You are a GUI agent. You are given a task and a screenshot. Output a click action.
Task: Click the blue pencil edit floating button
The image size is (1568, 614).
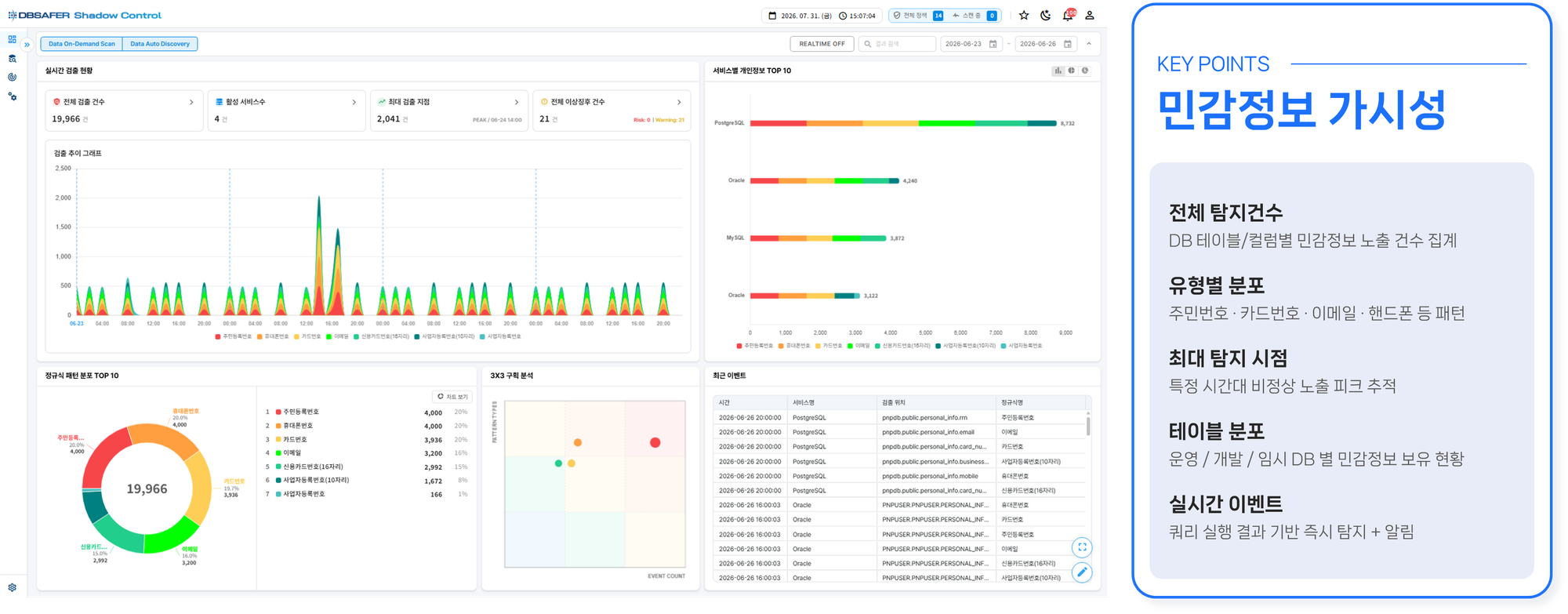(x=1082, y=572)
